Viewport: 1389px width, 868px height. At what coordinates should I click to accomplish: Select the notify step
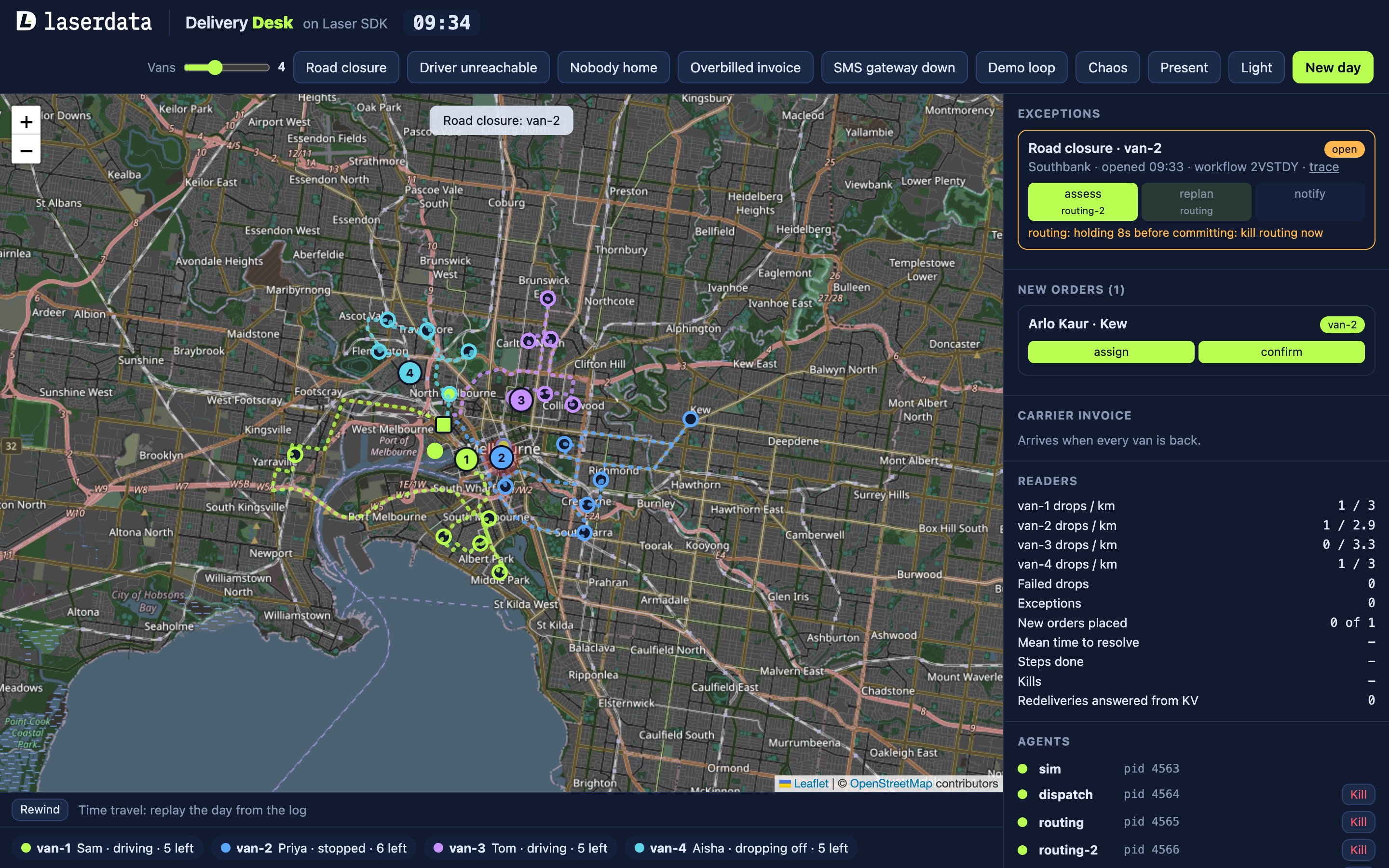[1310, 202]
